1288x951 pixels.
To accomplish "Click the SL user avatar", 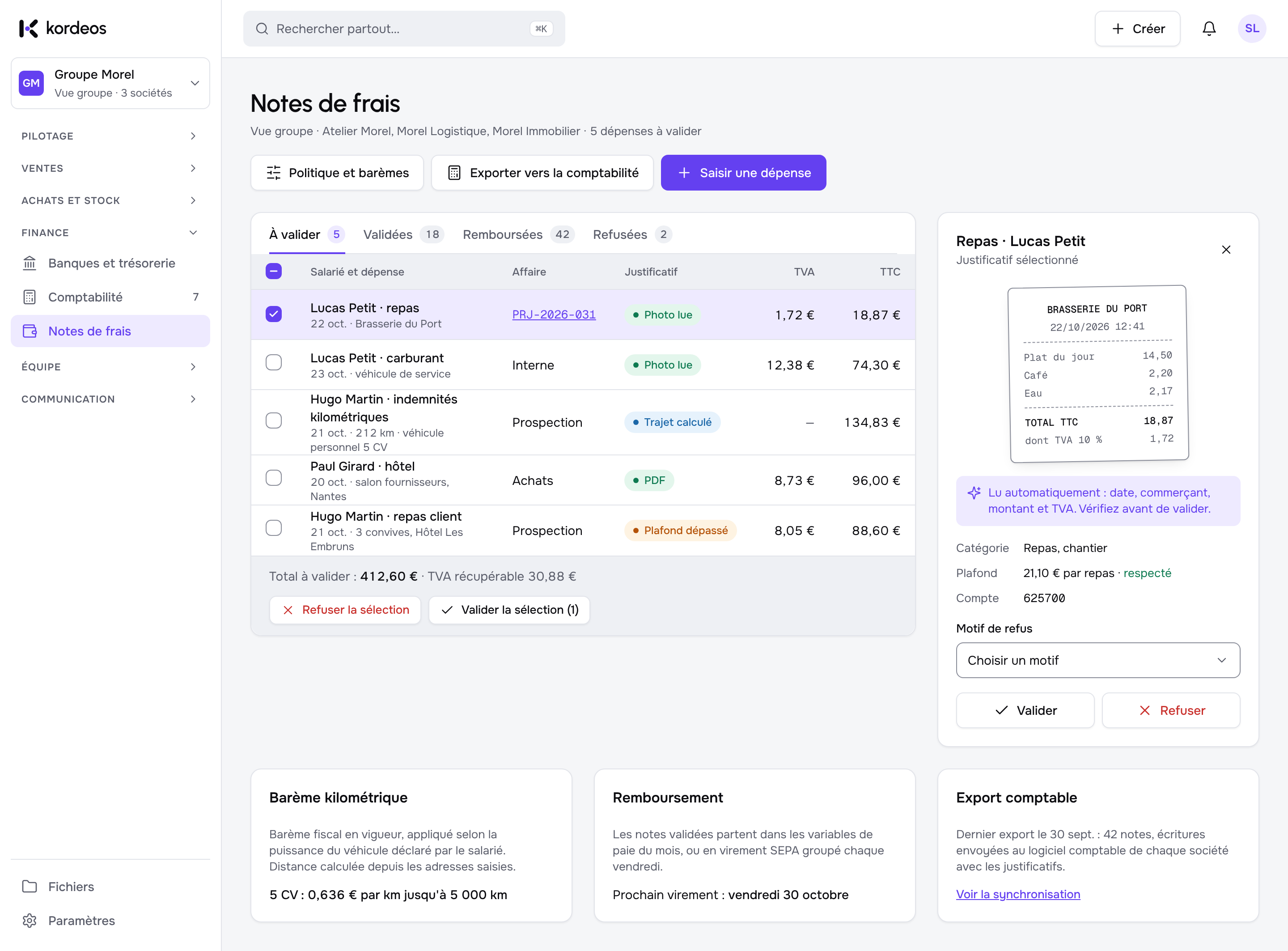I will point(1252,29).
